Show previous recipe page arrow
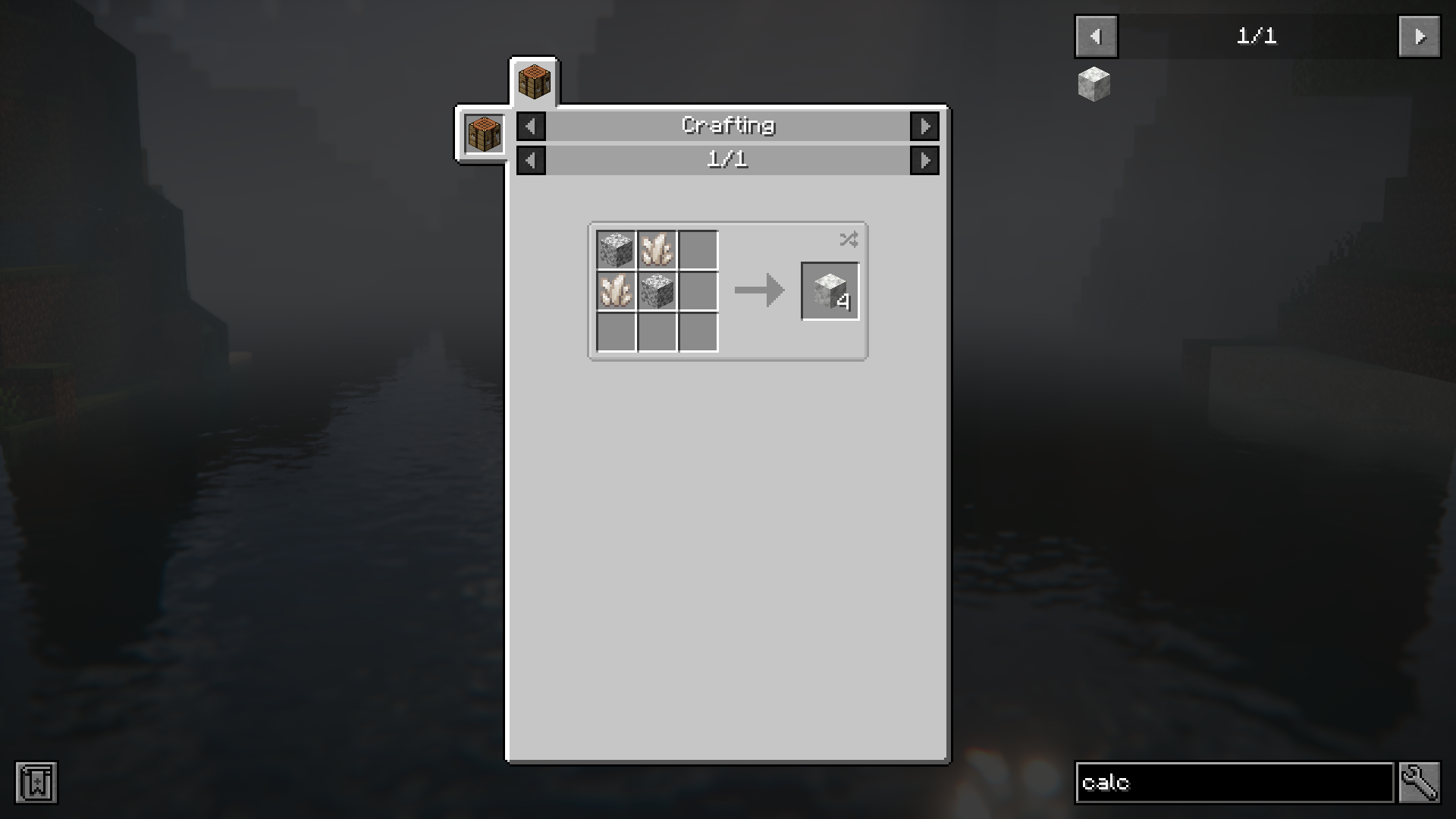This screenshot has width=1456, height=819. click(x=531, y=160)
